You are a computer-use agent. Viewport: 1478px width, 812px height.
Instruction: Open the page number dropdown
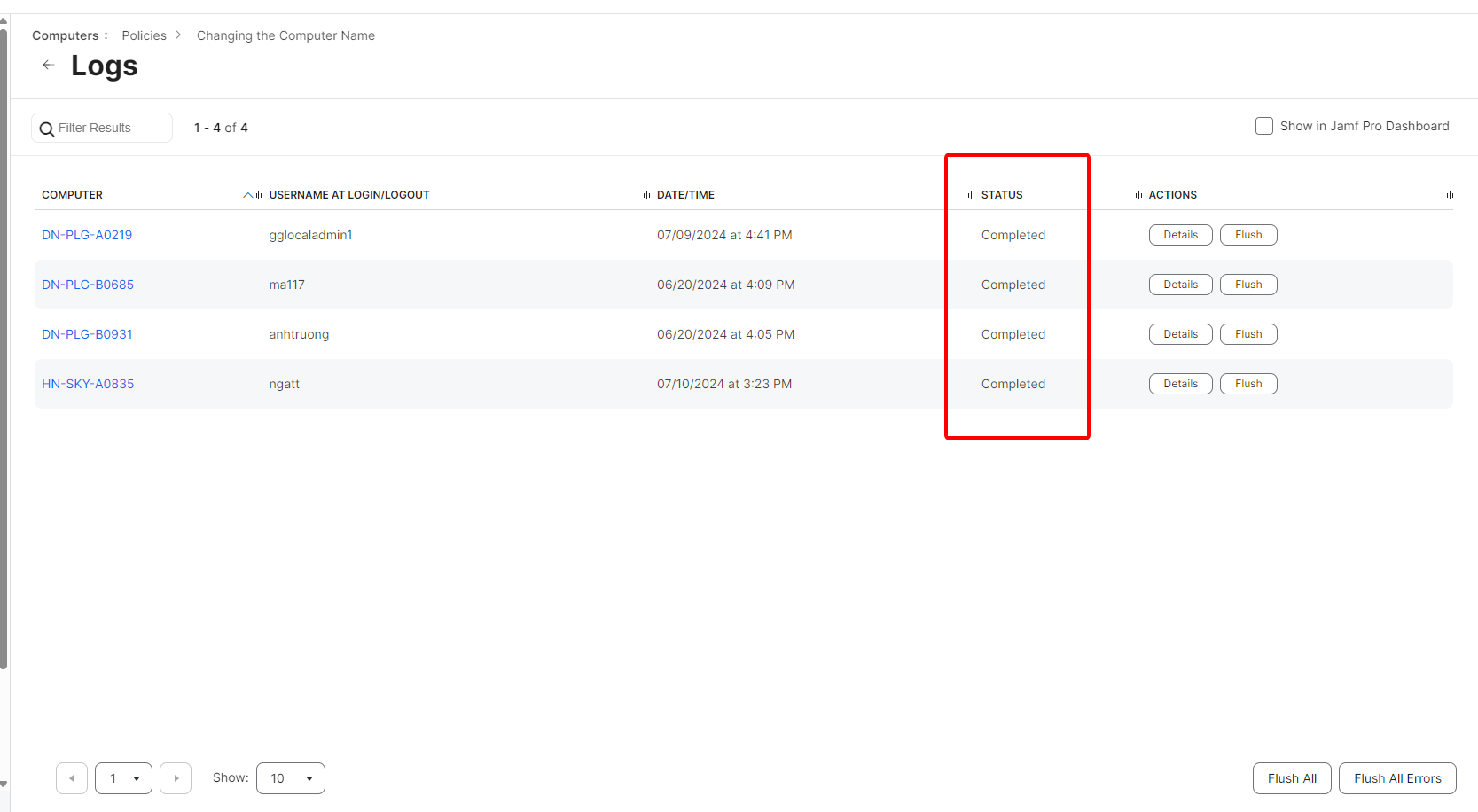click(123, 778)
